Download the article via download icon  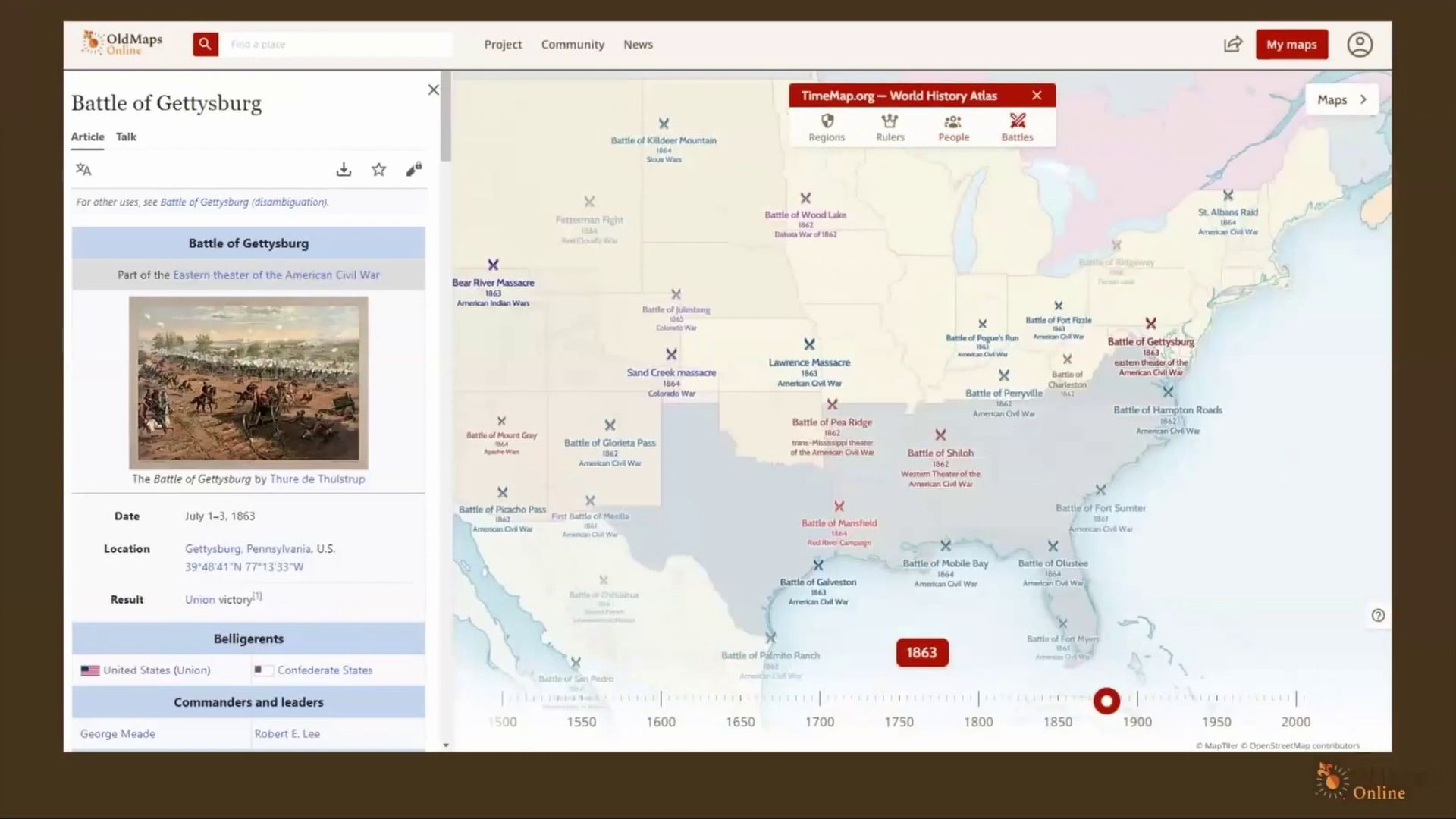point(344,170)
